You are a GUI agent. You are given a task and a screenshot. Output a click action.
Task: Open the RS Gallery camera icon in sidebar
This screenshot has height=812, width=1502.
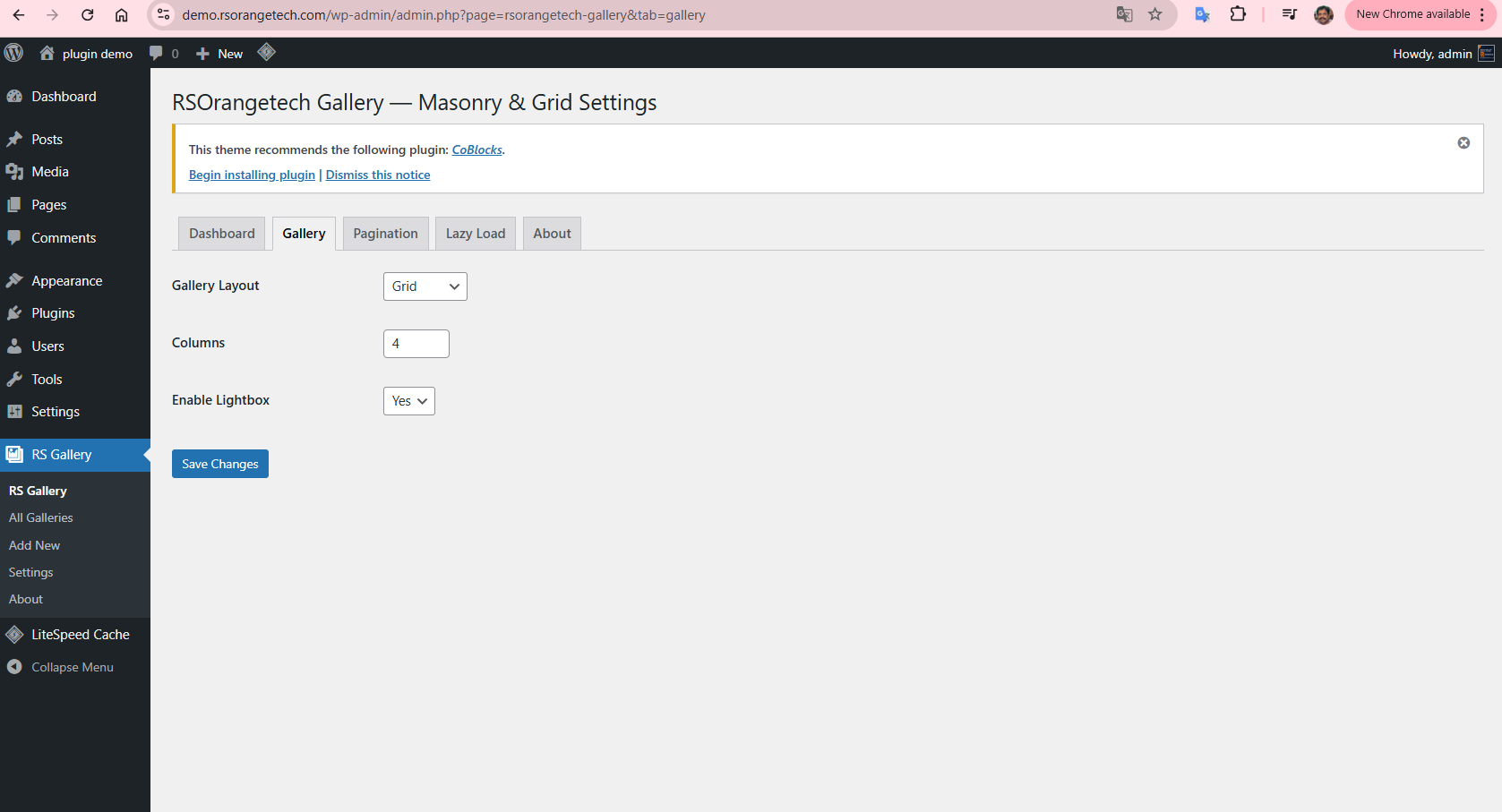click(15, 454)
